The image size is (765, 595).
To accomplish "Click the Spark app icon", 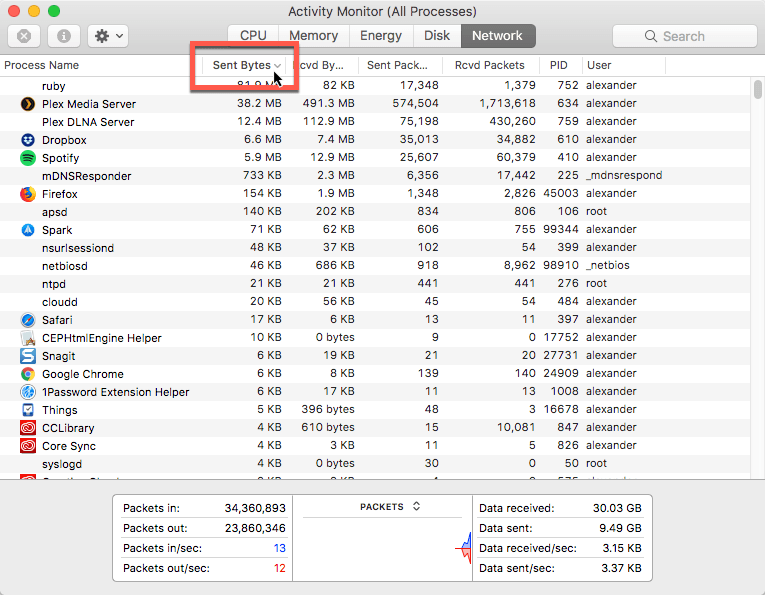I will [27, 230].
